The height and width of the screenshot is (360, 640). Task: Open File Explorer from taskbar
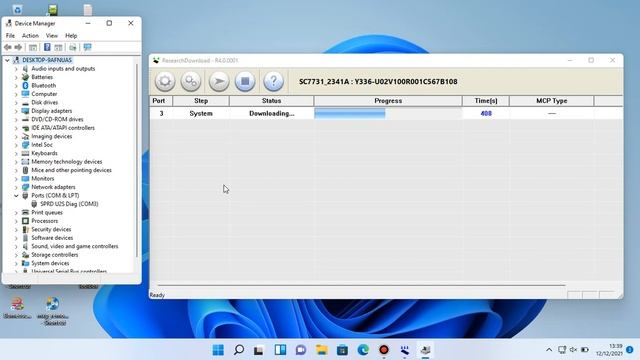tap(322, 350)
